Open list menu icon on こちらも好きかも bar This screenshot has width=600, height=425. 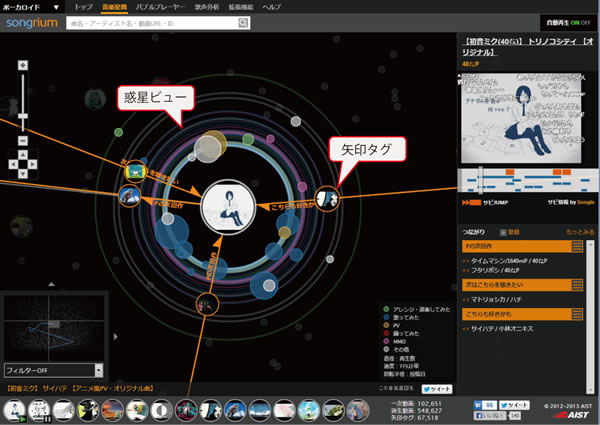coord(577,314)
